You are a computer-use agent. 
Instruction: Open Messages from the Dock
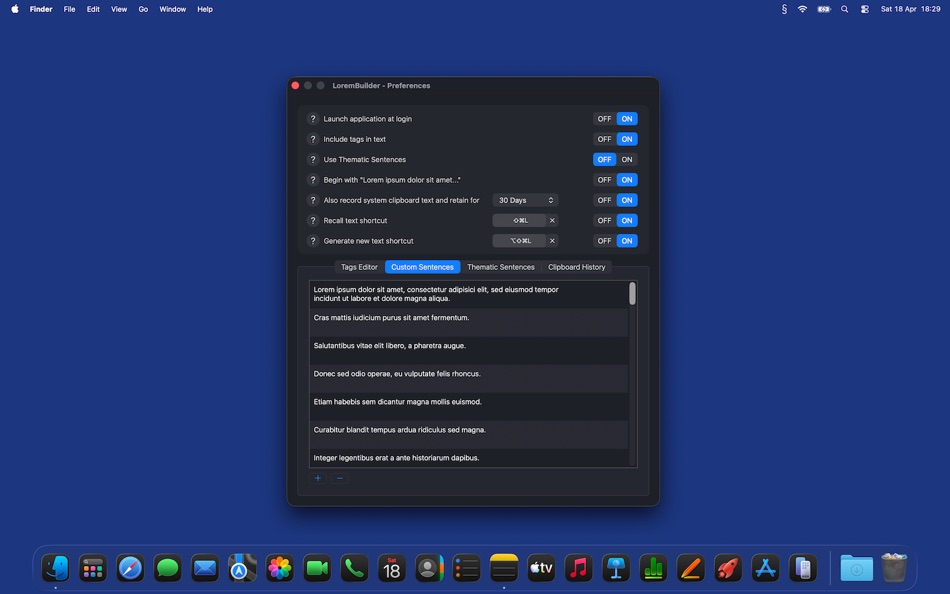[167, 569]
